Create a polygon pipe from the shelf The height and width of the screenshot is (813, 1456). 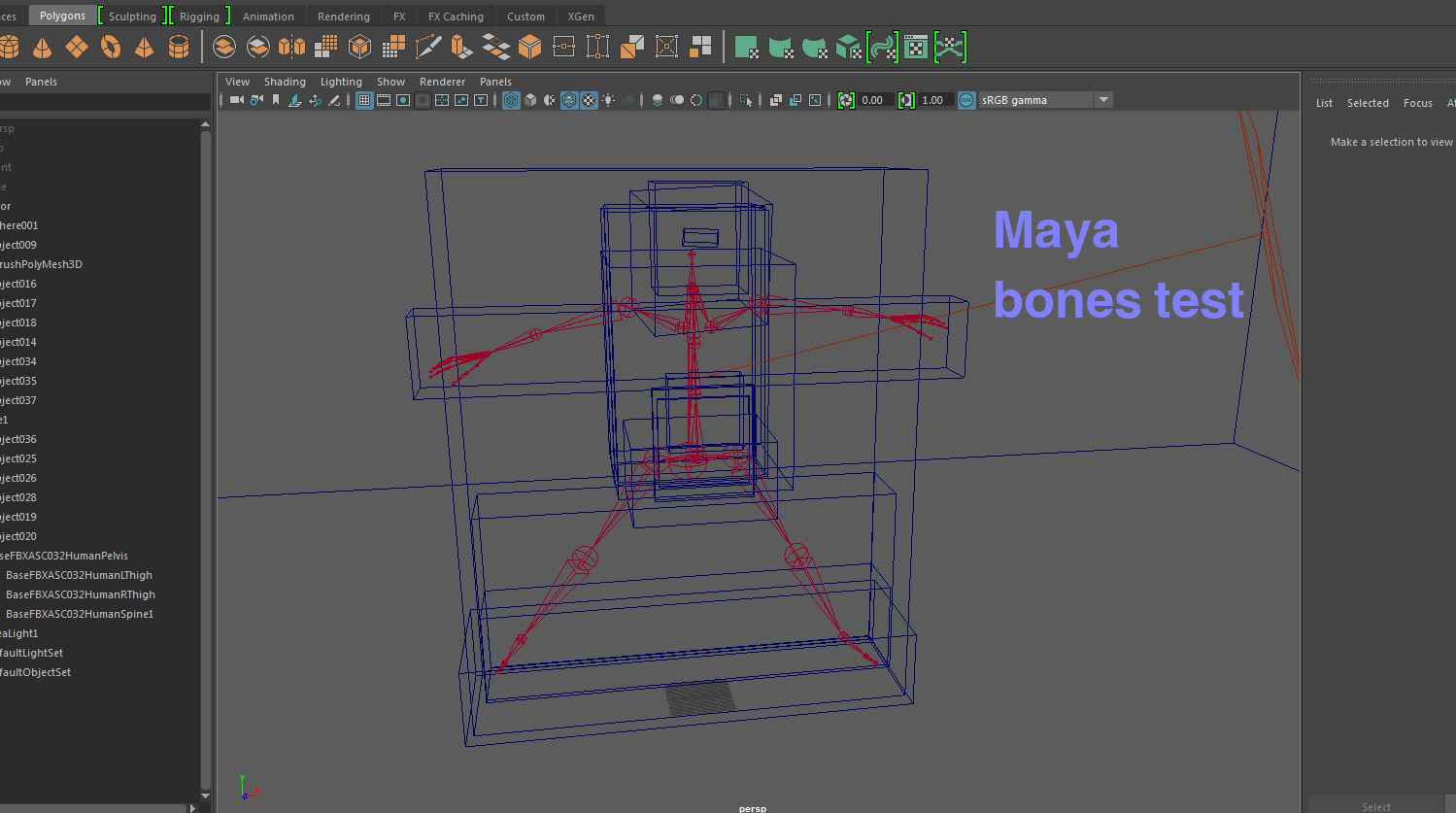[179, 47]
